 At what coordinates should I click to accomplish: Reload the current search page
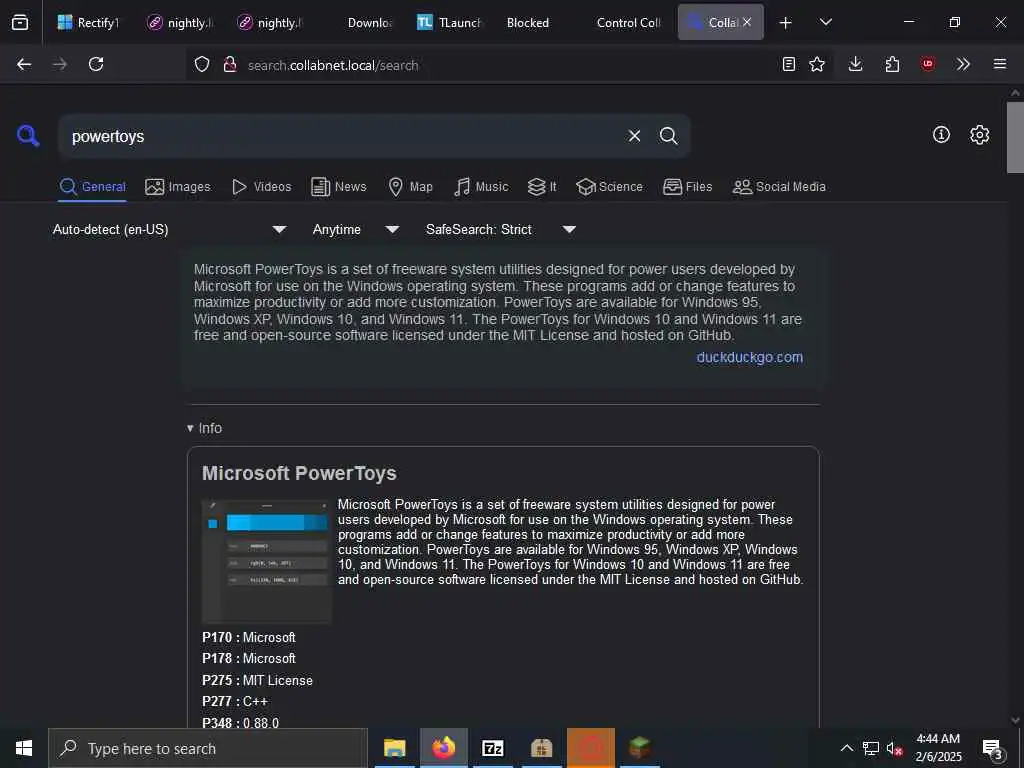pyautogui.click(x=96, y=64)
